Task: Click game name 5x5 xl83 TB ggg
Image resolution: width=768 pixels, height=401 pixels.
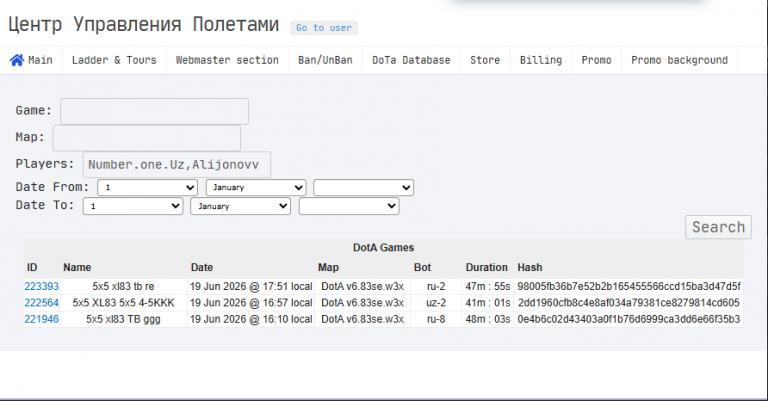Action: pyautogui.click(x=123, y=319)
